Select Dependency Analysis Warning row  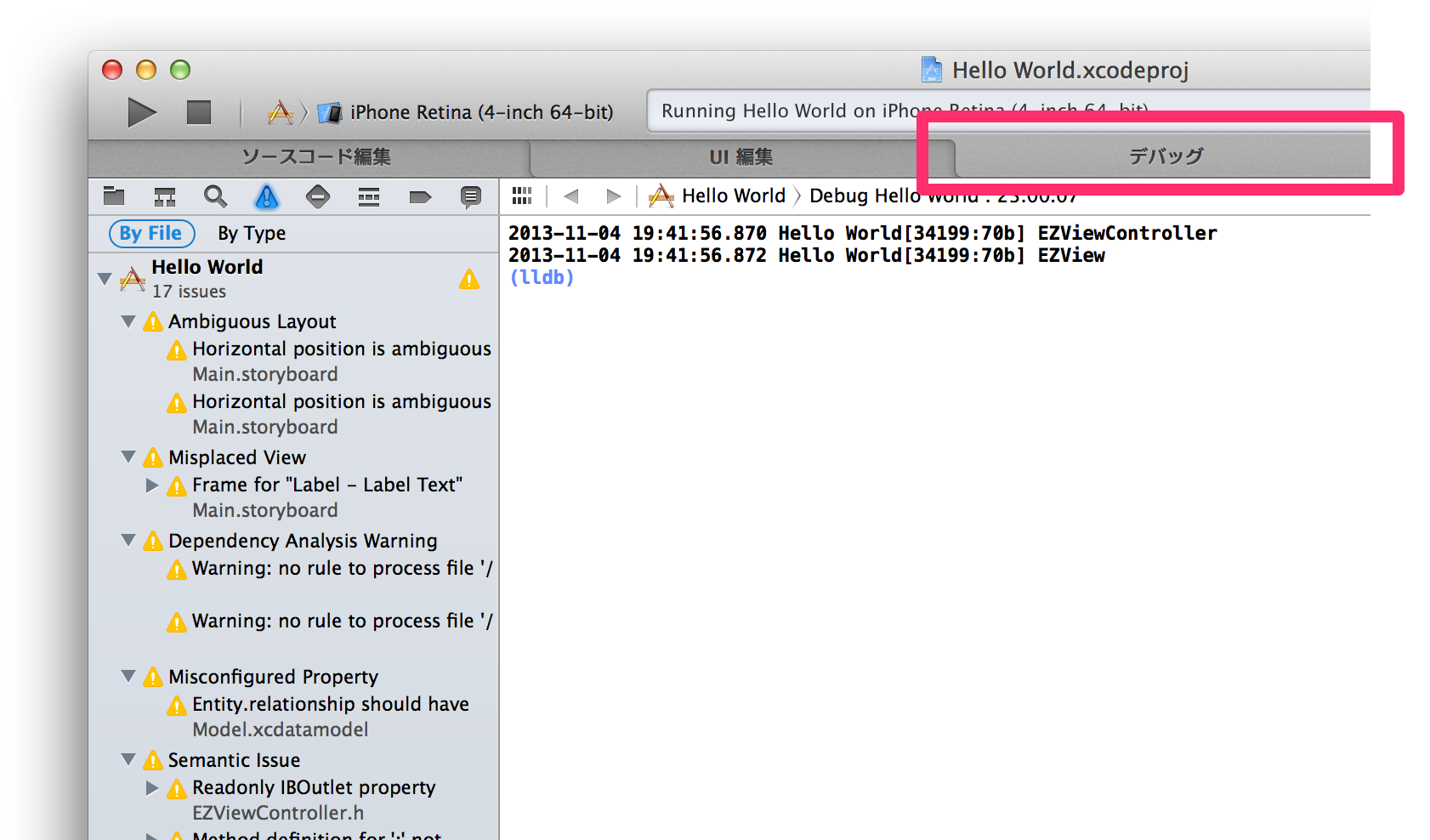tap(293, 541)
